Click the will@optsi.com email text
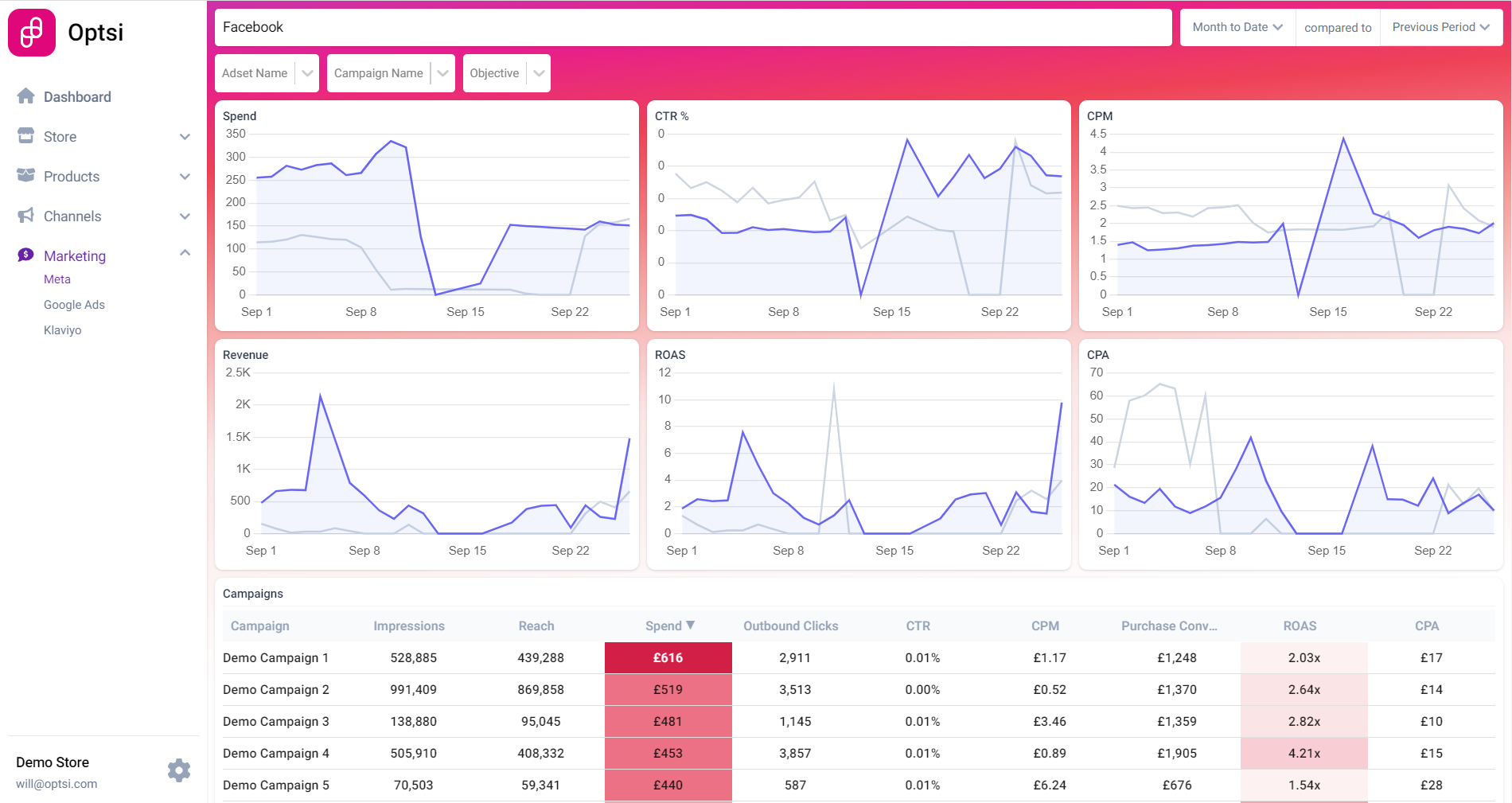 click(57, 784)
